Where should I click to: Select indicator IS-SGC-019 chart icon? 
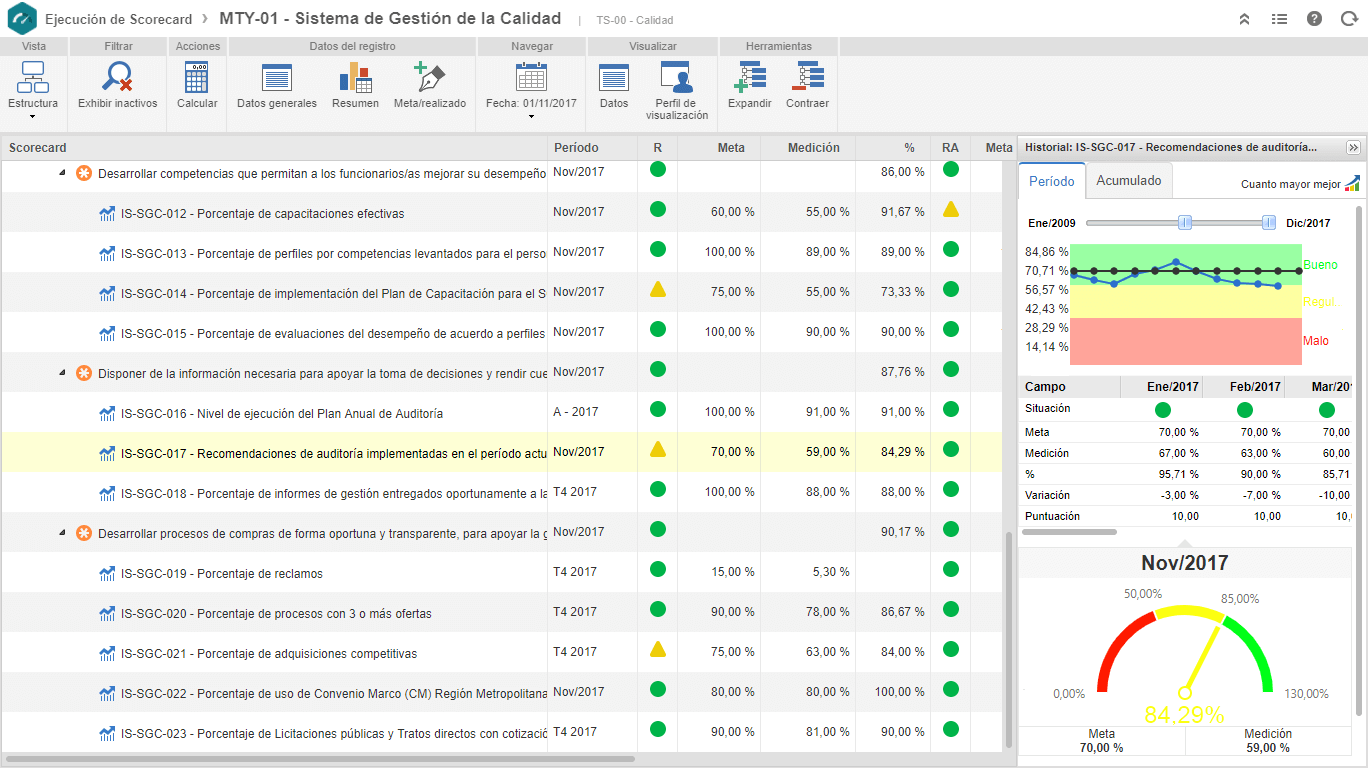click(x=107, y=573)
